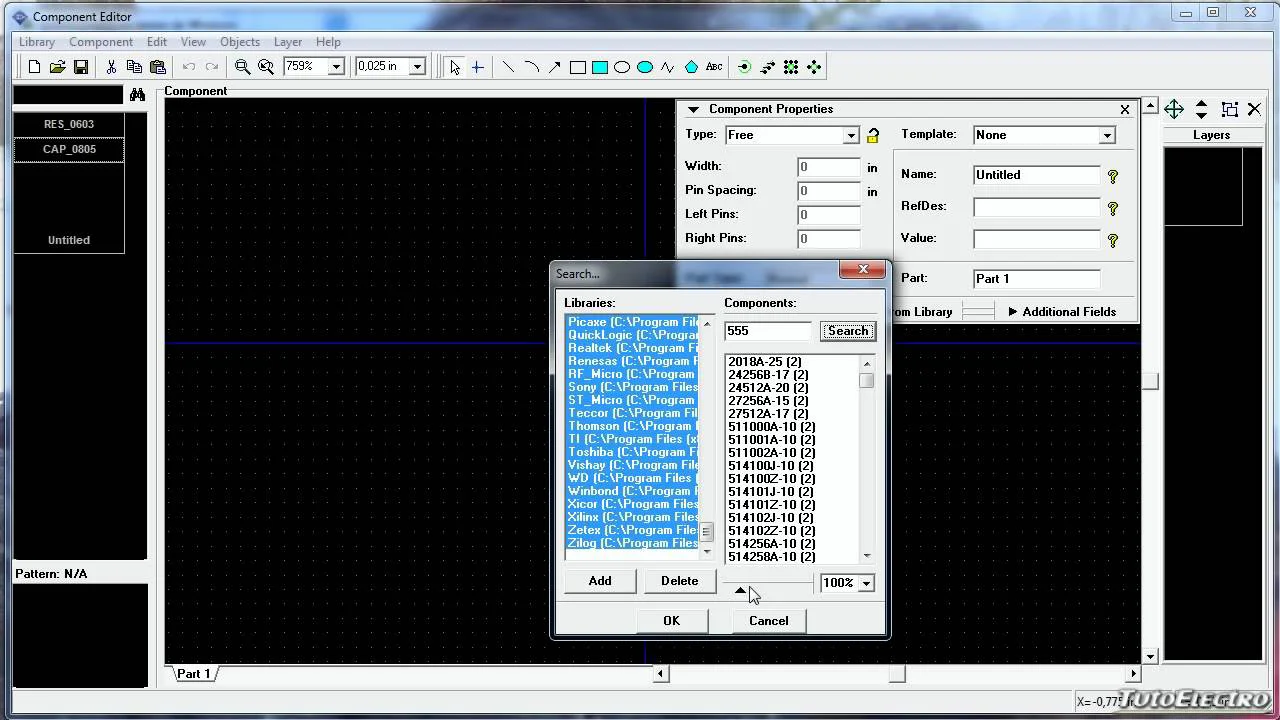
Task: Toggle Name visibility marker icon
Action: click(1112, 176)
